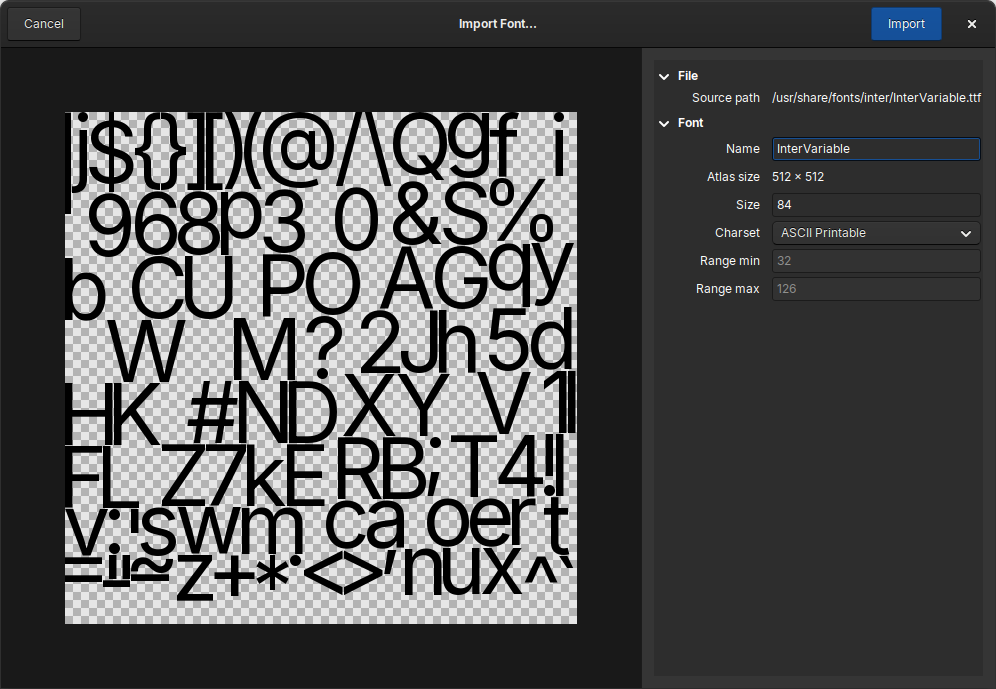The width and height of the screenshot is (996, 689).
Task: Click the ASCII Printable combo box
Action: coord(876,233)
